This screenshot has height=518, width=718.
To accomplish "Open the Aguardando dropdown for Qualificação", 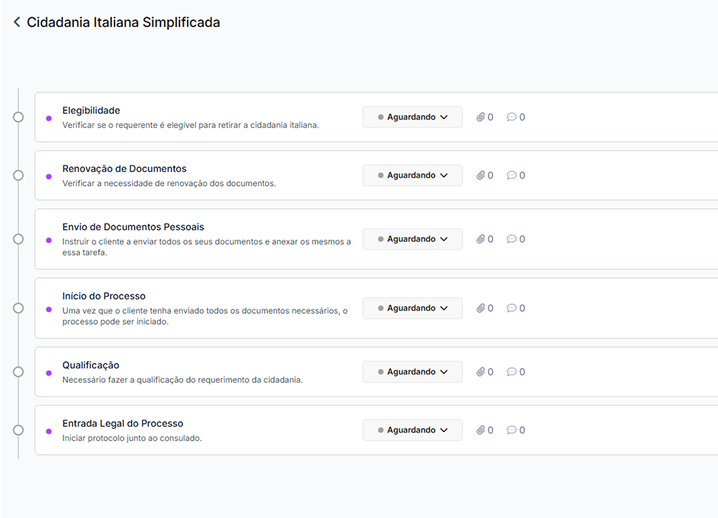I will [412, 372].
